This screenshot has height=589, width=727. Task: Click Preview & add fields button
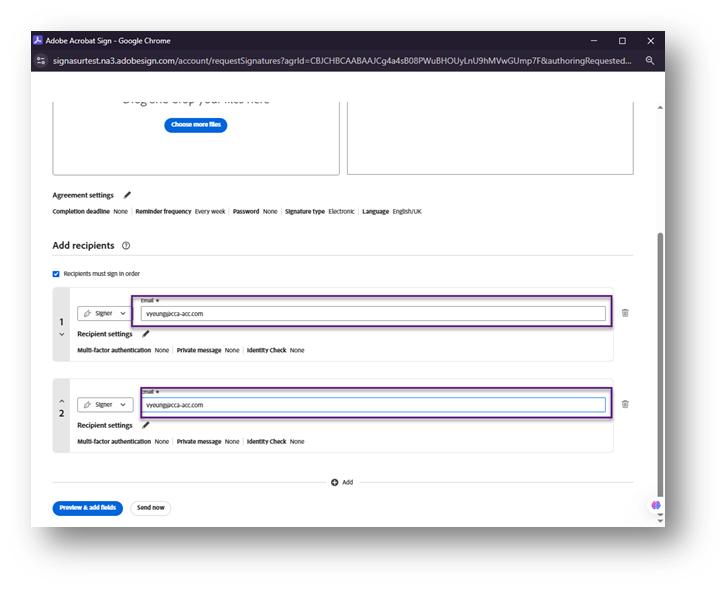pyautogui.click(x=87, y=508)
